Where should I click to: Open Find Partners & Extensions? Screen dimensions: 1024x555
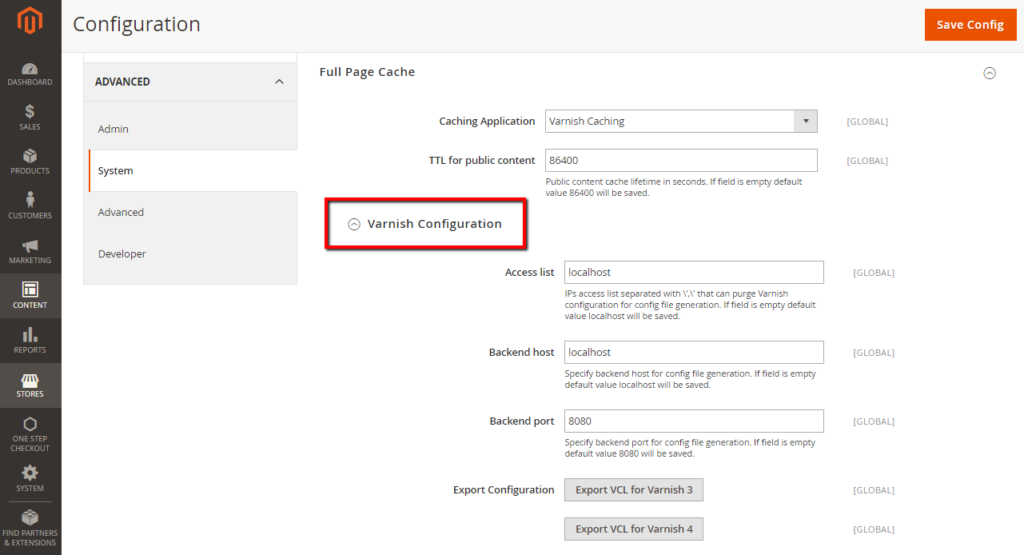point(30,528)
